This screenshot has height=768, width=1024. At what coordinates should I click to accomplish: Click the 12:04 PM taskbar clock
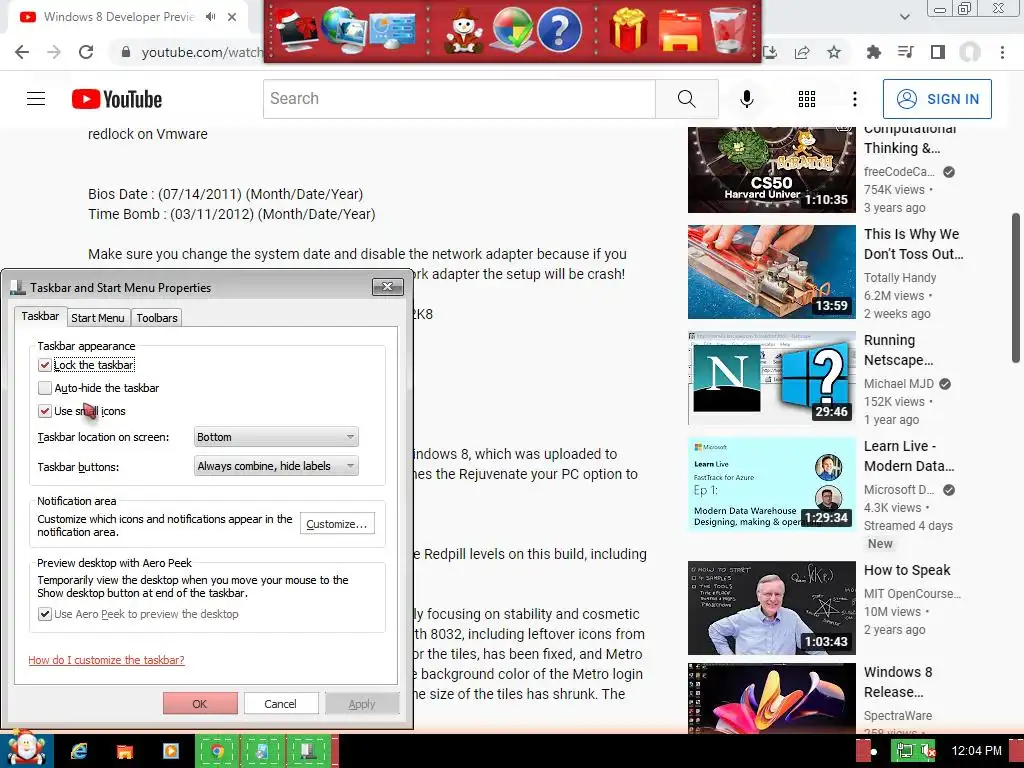point(976,751)
